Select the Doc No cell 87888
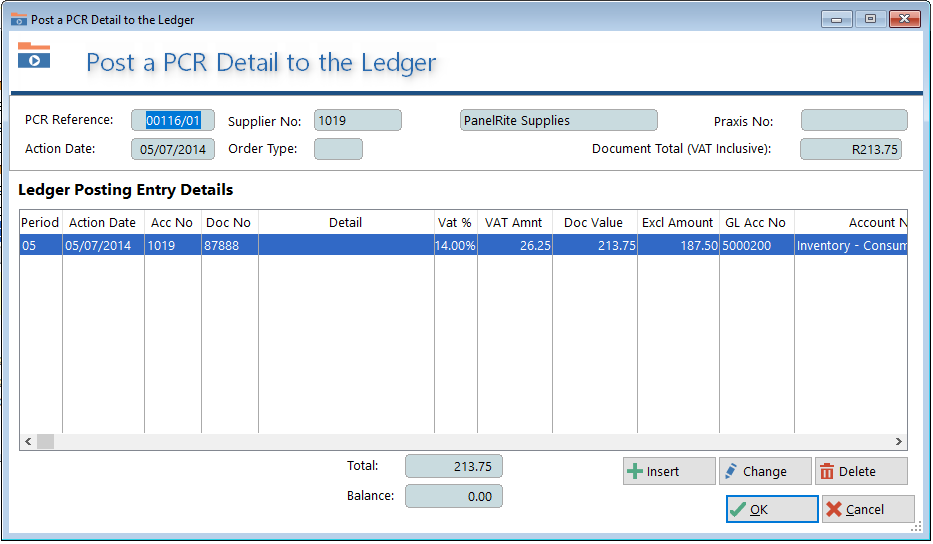This screenshot has width=933, height=544. 229,245
